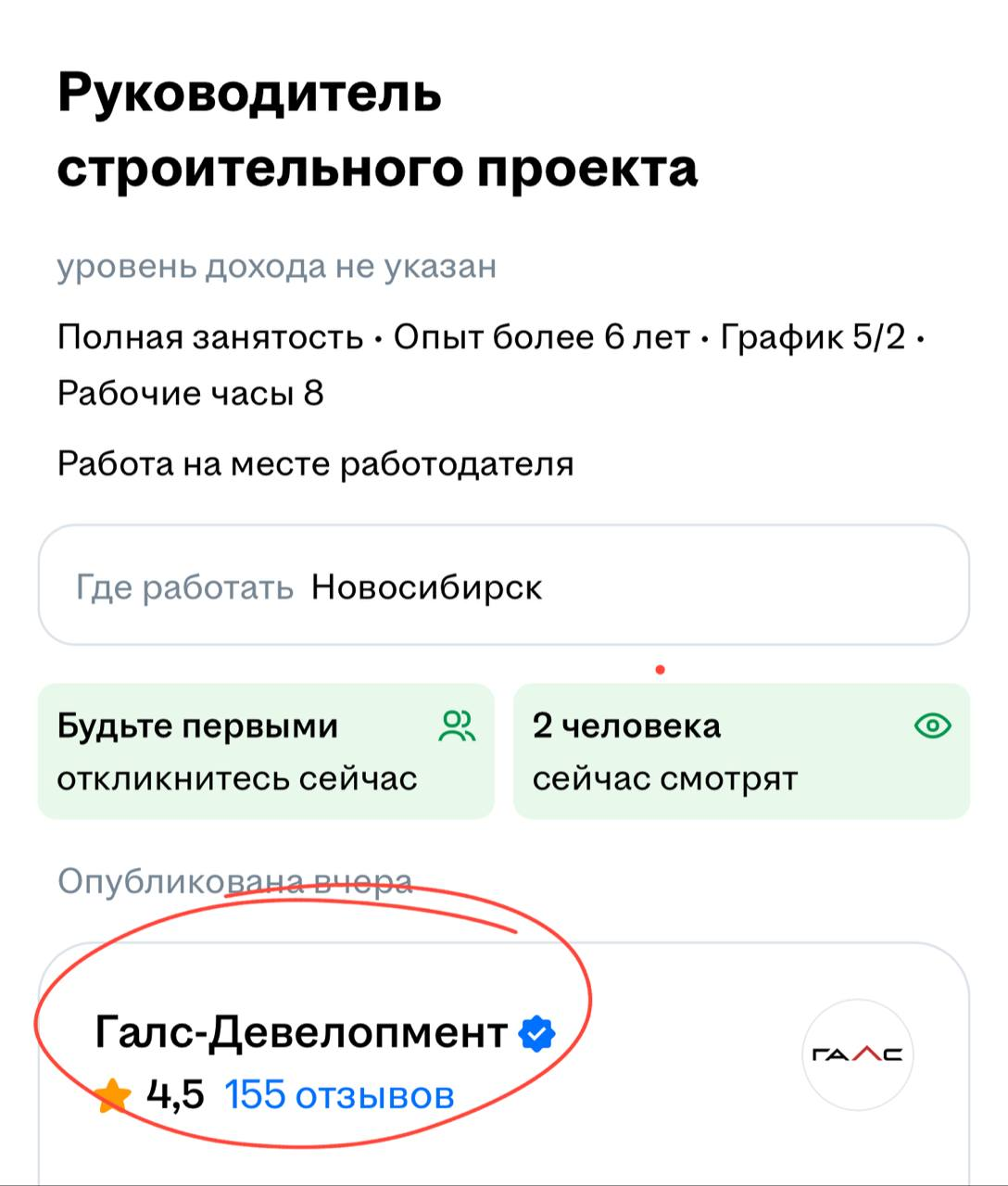This screenshot has width=1008, height=1186.
Task: Click the График 5/2 schedule text
Action: click(x=813, y=337)
